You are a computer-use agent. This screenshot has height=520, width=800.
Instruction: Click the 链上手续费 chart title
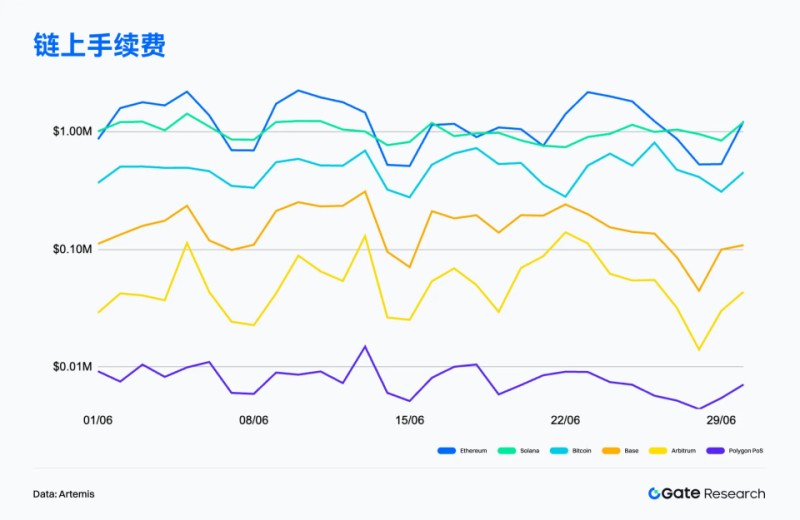[99, 46]
